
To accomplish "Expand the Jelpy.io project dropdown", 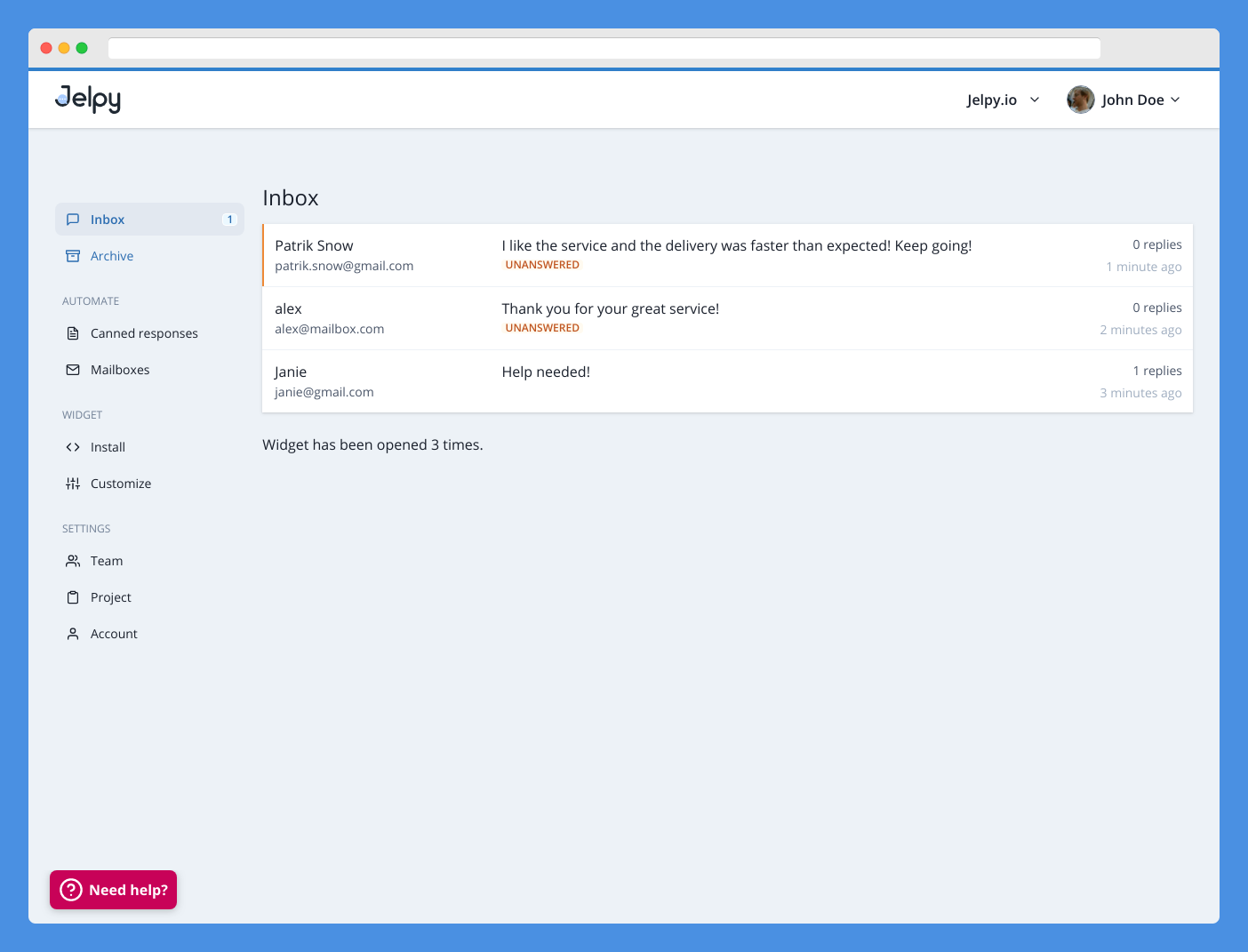I will (x=1003, y=100).
